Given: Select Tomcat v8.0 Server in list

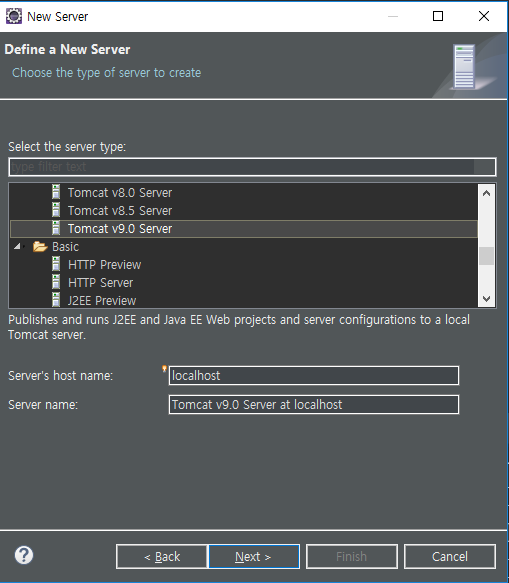Looking at the screenshot, I should pos(244,192).
